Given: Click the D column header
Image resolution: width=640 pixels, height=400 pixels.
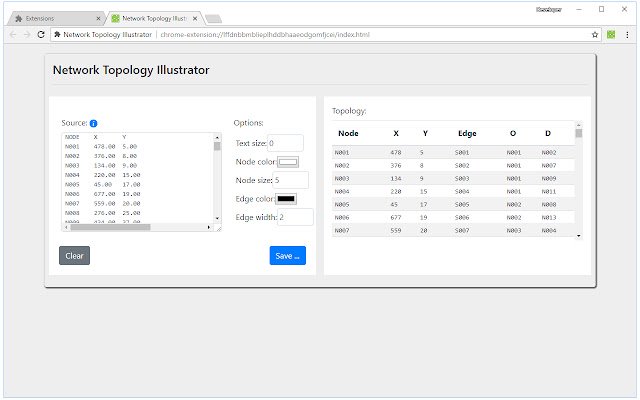Looking at the screenshot, I should (548, 133).
